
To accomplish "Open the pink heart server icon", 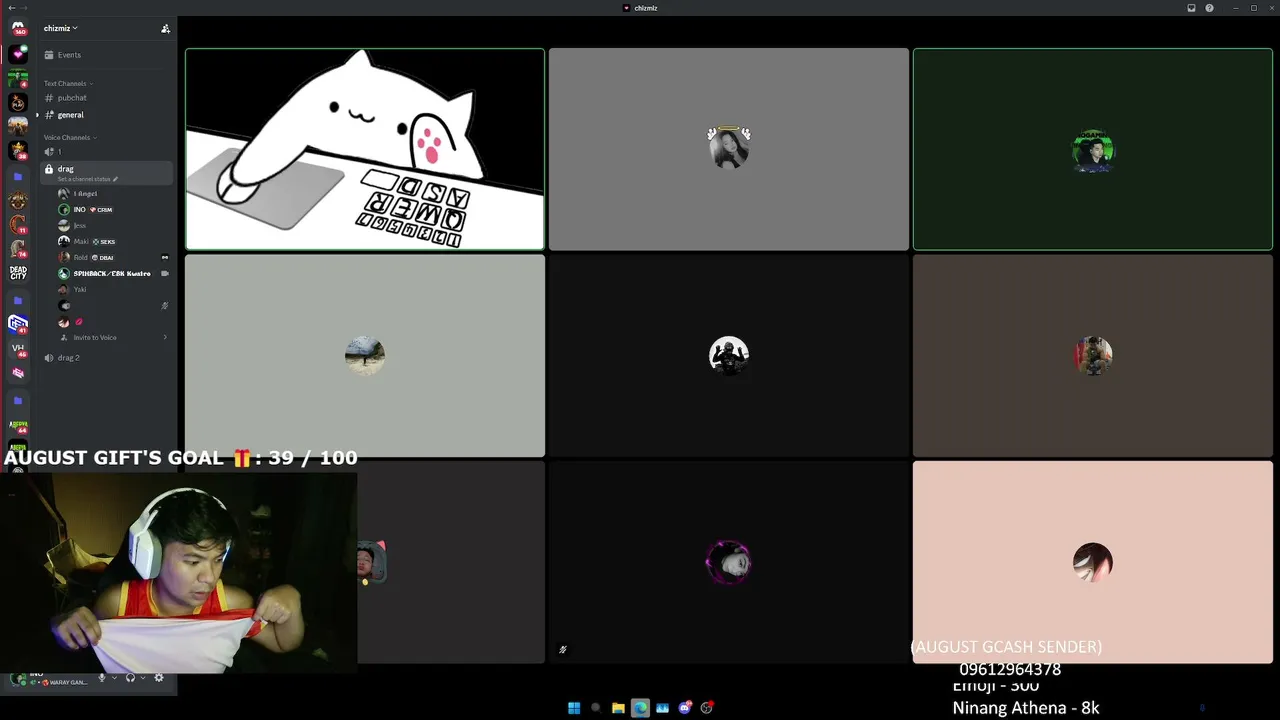I will point(18,54).
